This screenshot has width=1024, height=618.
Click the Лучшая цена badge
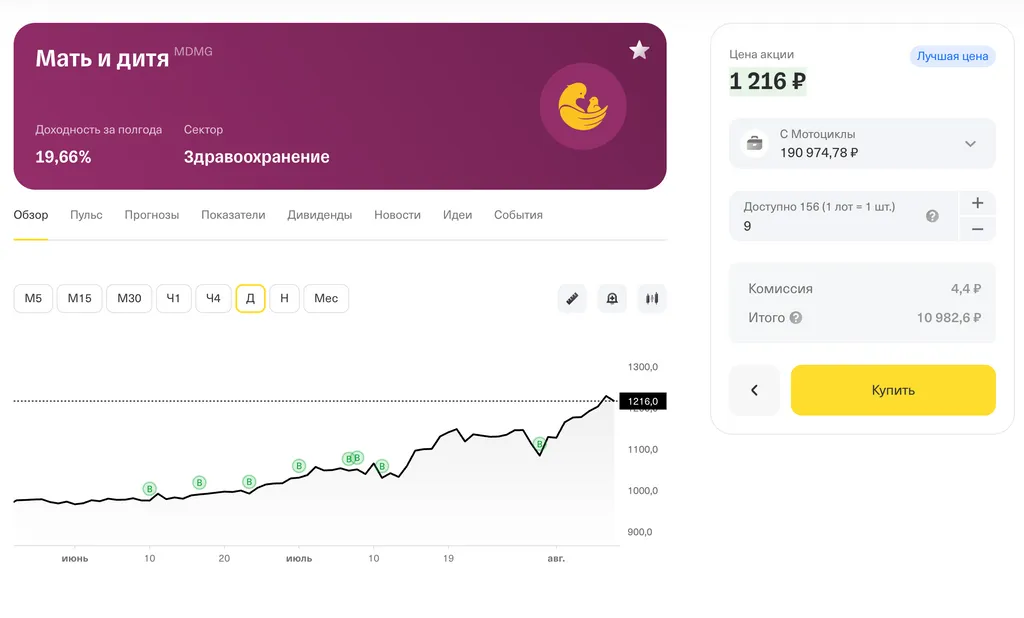952,56
